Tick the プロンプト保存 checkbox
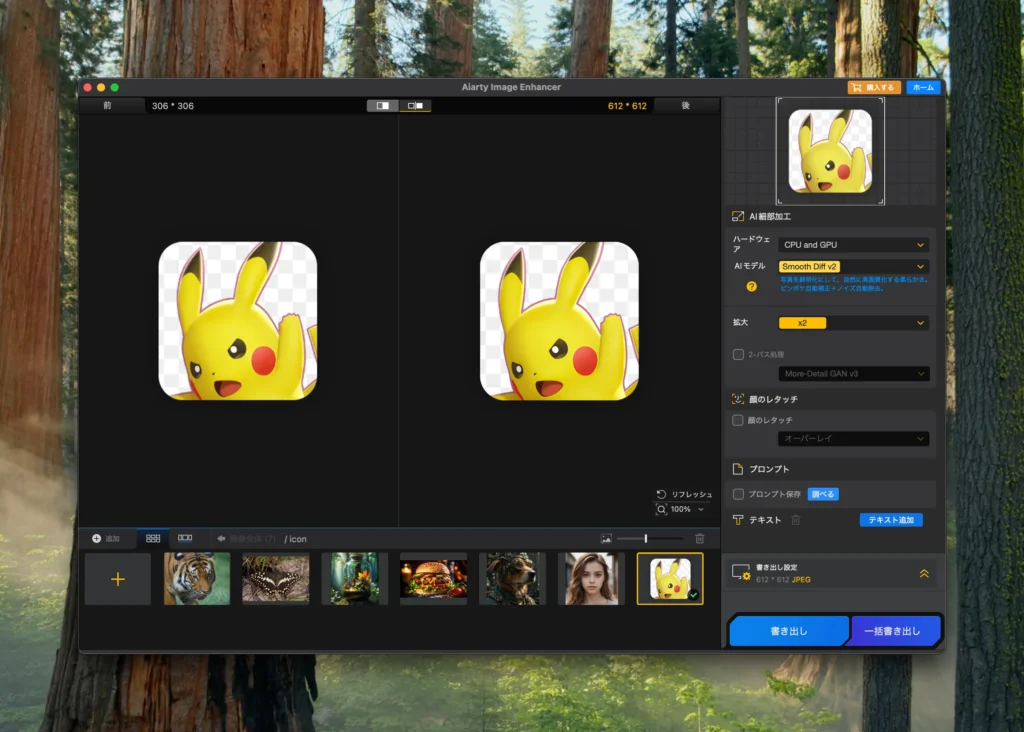 click(x=738, y=494)
